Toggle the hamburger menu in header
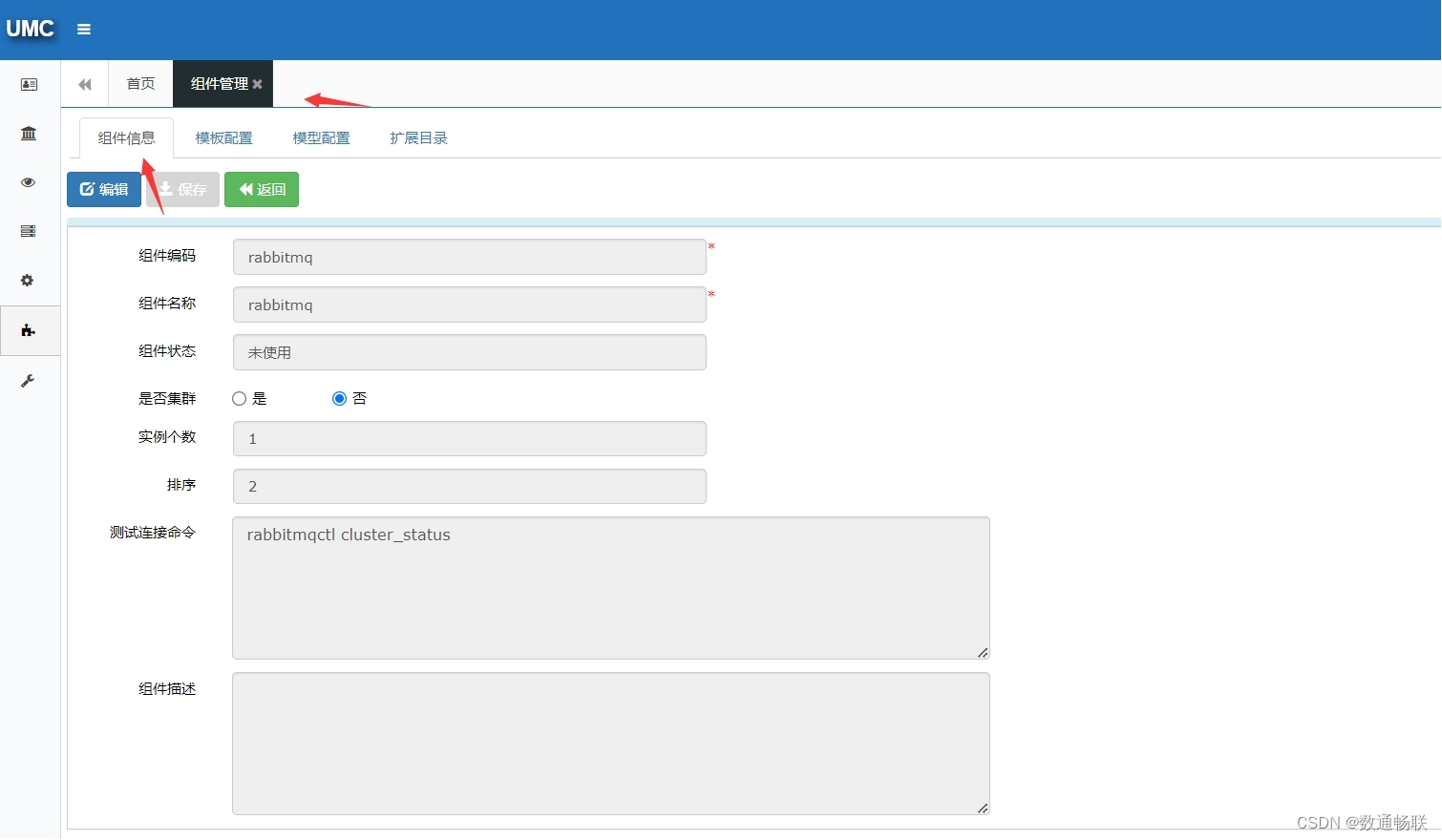Screen dimensions: 1442x840 [x=84, y=30]
